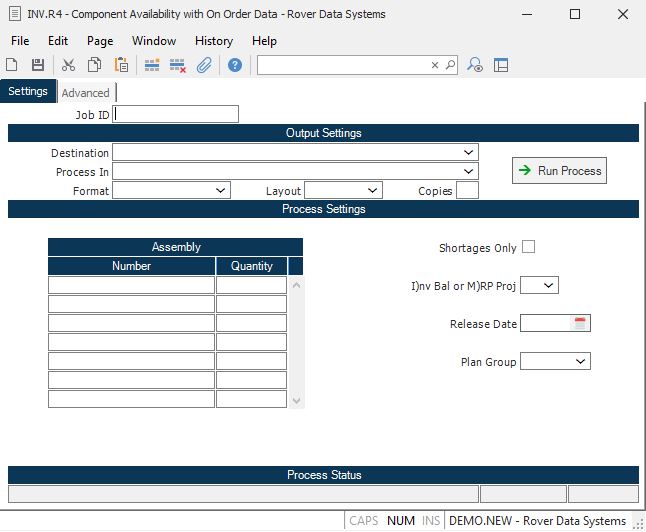This screenshot has width=646, height=532.
Task: Click the Copy icon in toolbar
Action: [x=94, y=65]
